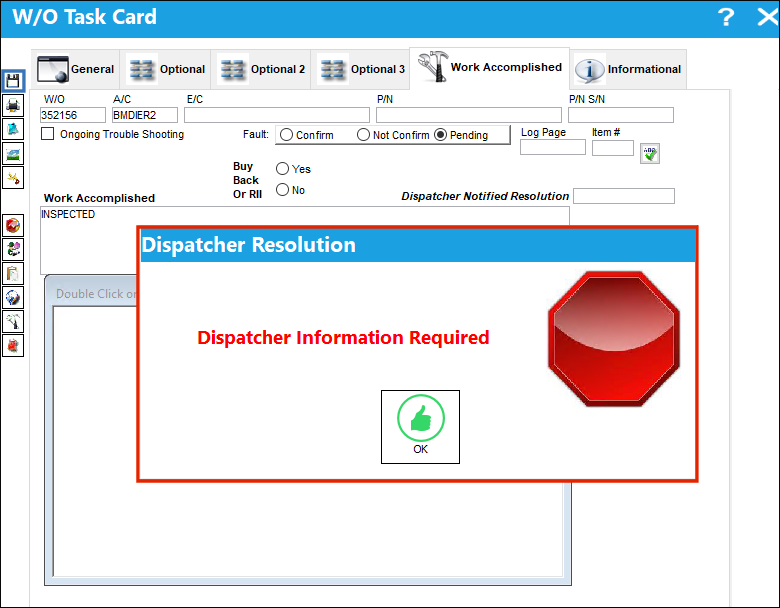The image size is (780, 608).
Task: Click the spell check ABC checkmark icon
Action: click(650, 153)
